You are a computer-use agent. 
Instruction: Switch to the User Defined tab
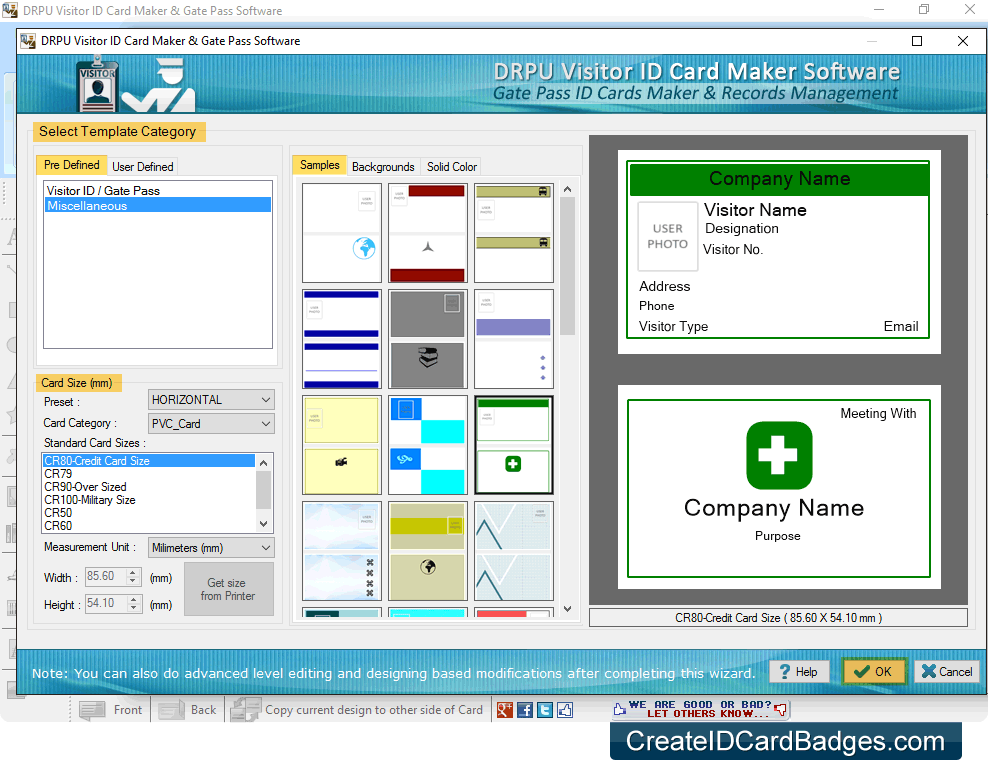pyautogui.click(x=142, y=166)
